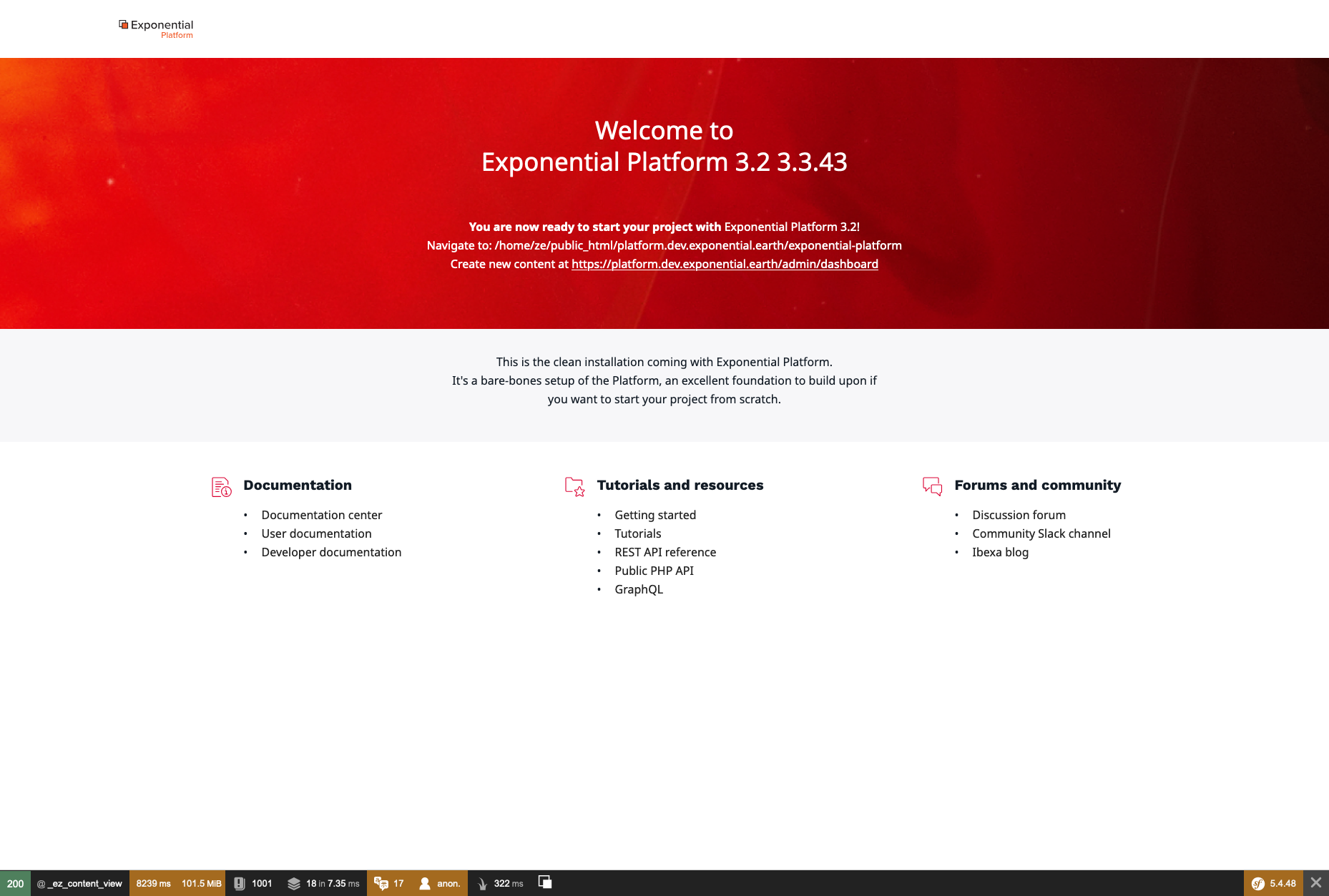Click the Getting started tutorial entry
Screen dimensions: 1329x896
point(655,515)
